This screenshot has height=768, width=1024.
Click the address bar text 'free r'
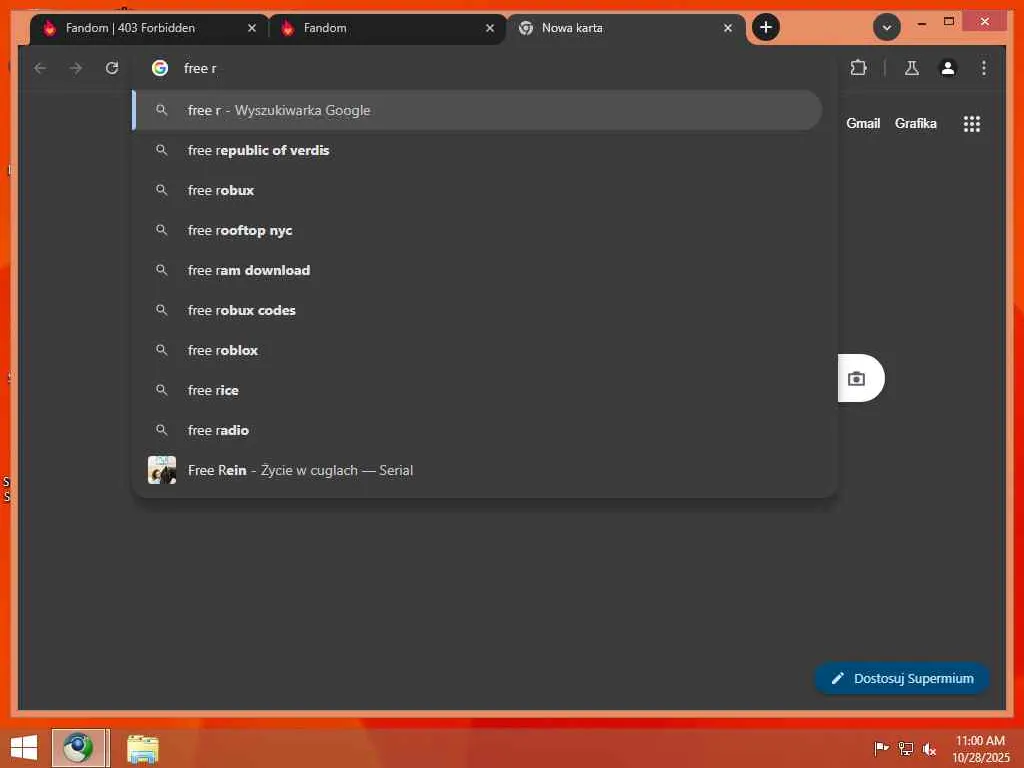[200, 69]
